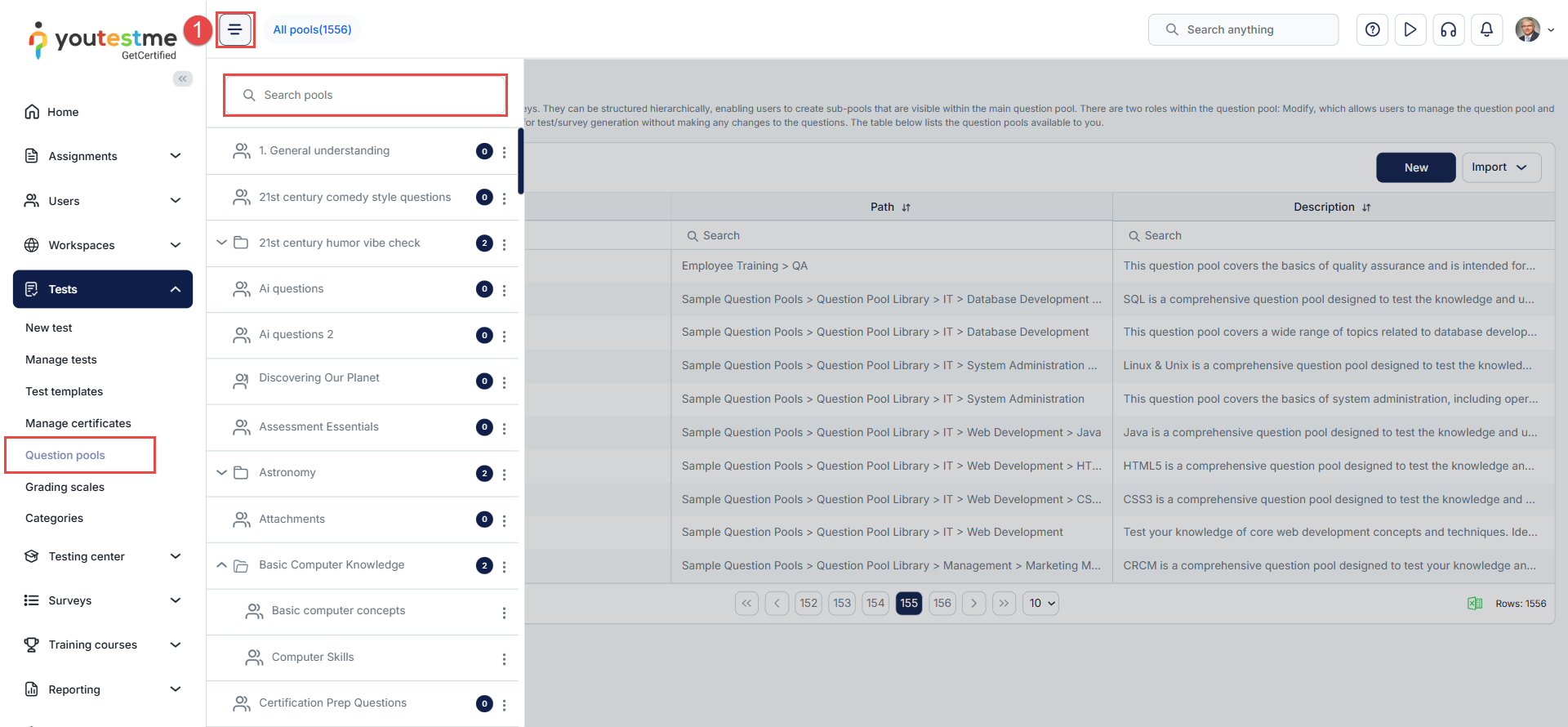Open options menu for 21st century comedy style questions
Screen dimensions: 1568x727
tap(505, 198)
